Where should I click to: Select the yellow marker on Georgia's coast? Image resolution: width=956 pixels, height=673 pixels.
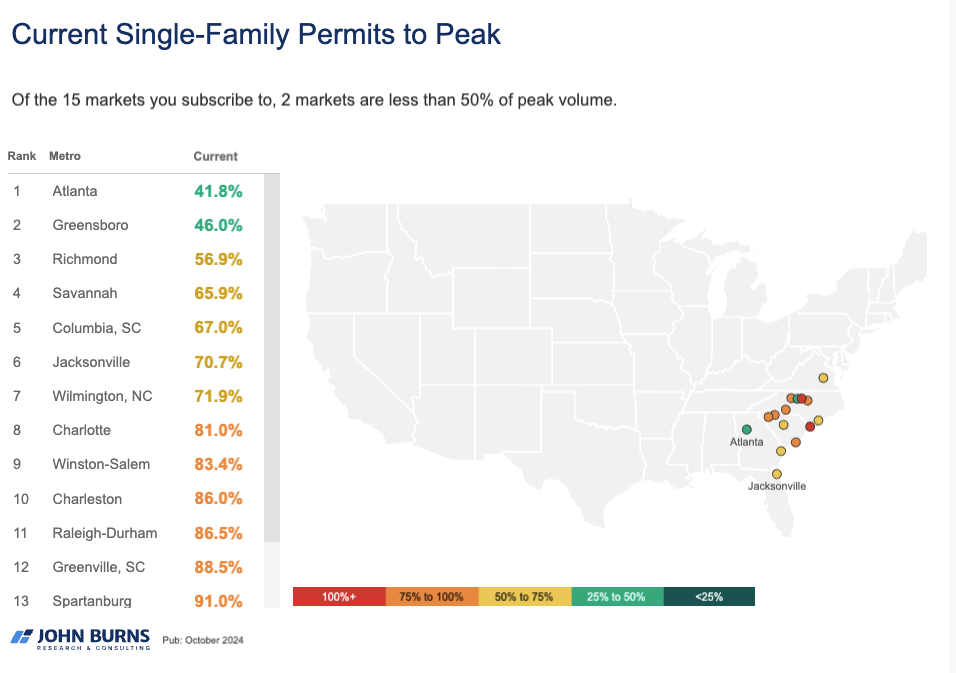(781, 451)
